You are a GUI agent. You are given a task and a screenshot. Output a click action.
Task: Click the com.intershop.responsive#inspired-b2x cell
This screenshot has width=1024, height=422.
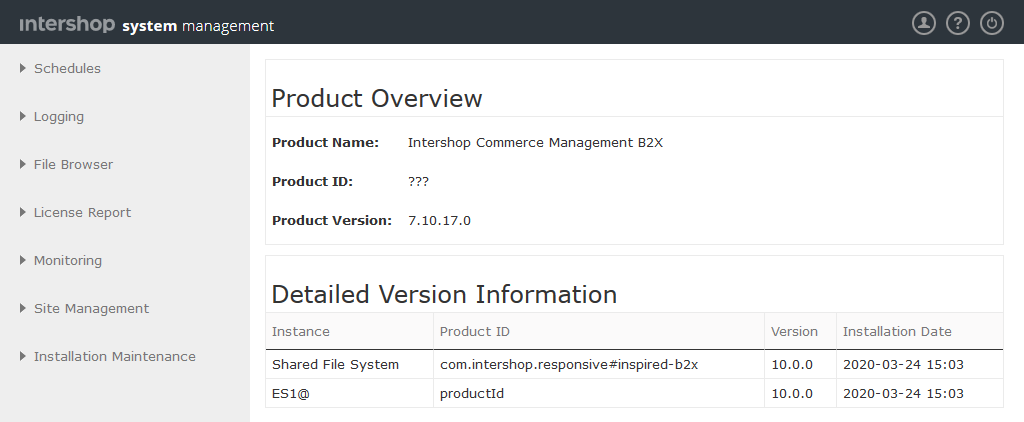599,365
